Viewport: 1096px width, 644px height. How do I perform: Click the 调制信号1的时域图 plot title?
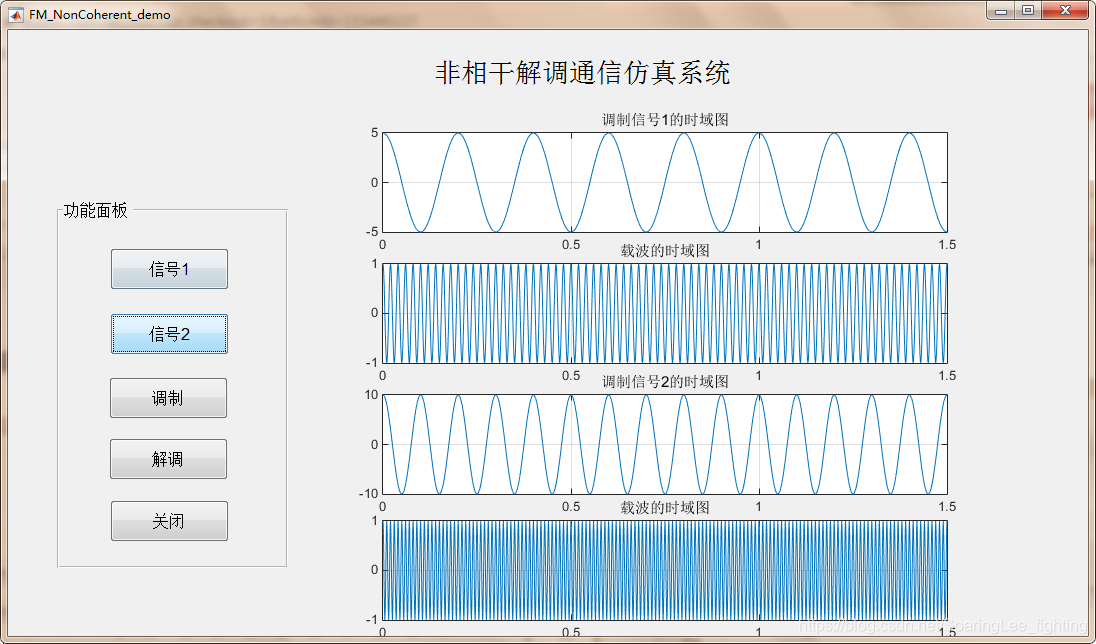[x=665, y=120]
